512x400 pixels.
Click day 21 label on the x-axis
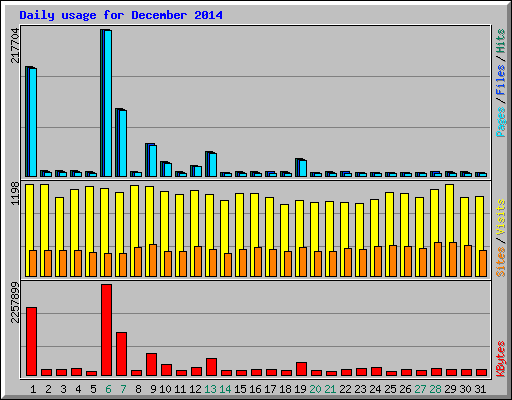(330, 389)
